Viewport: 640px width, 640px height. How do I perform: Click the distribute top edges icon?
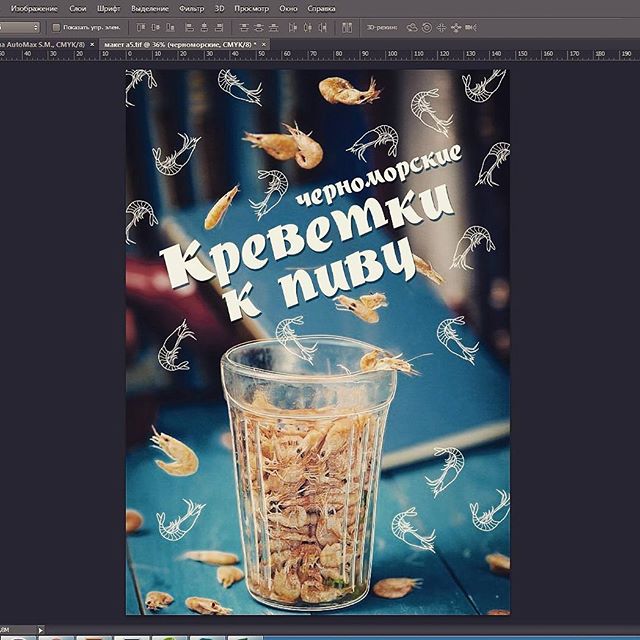click(244, 27)
